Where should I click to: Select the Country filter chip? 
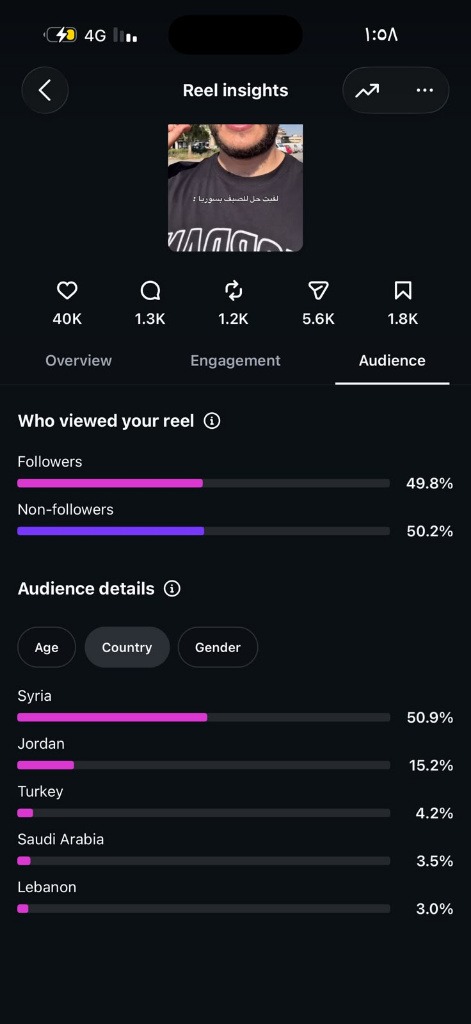[127, 647]
